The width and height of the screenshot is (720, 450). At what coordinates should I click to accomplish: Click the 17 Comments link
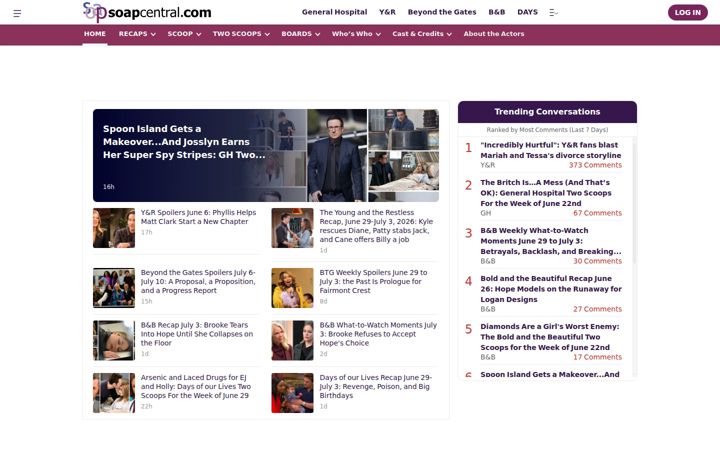click(x=597, y=357)
